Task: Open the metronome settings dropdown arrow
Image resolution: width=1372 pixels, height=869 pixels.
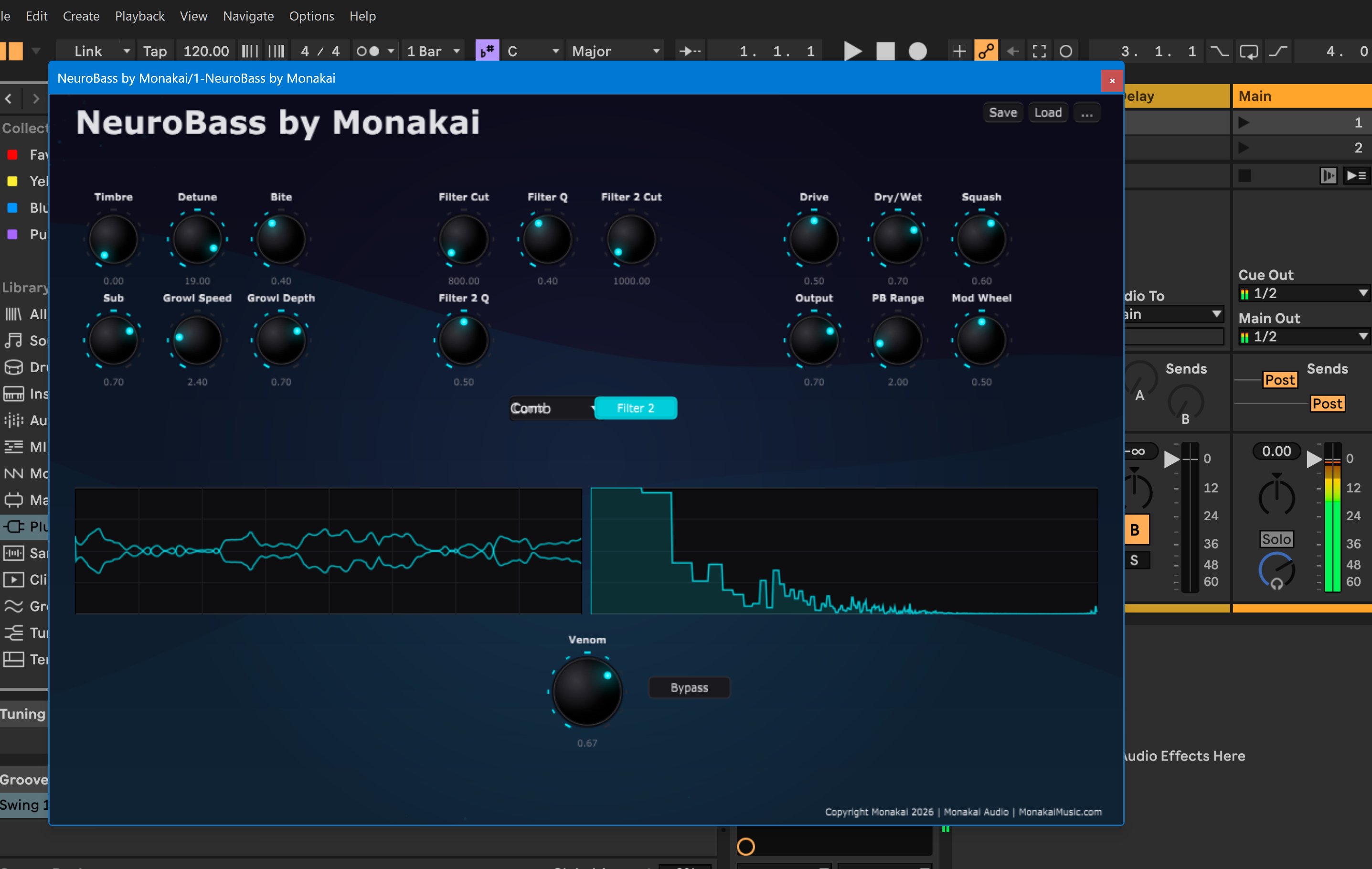Action: (x=391, y=51)
